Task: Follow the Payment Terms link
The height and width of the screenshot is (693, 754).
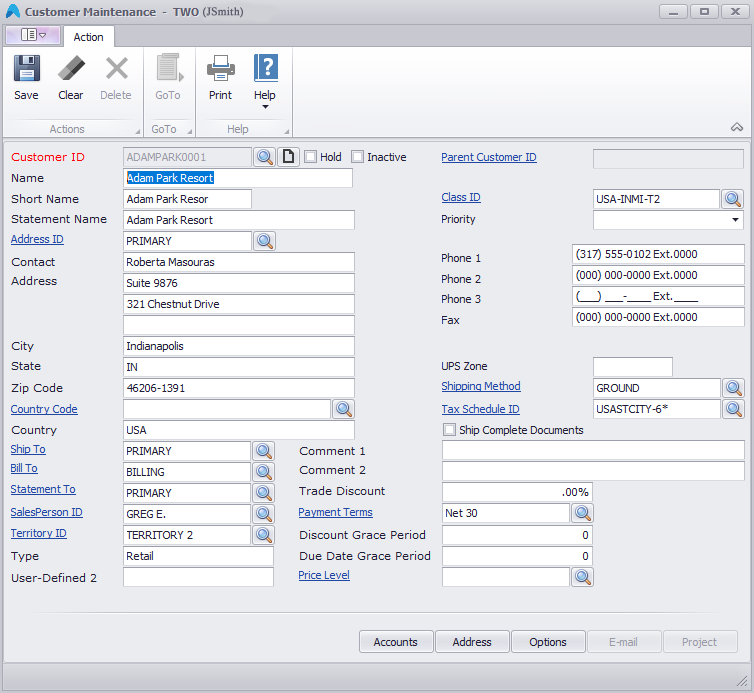Action: click(x=335, y=512)
